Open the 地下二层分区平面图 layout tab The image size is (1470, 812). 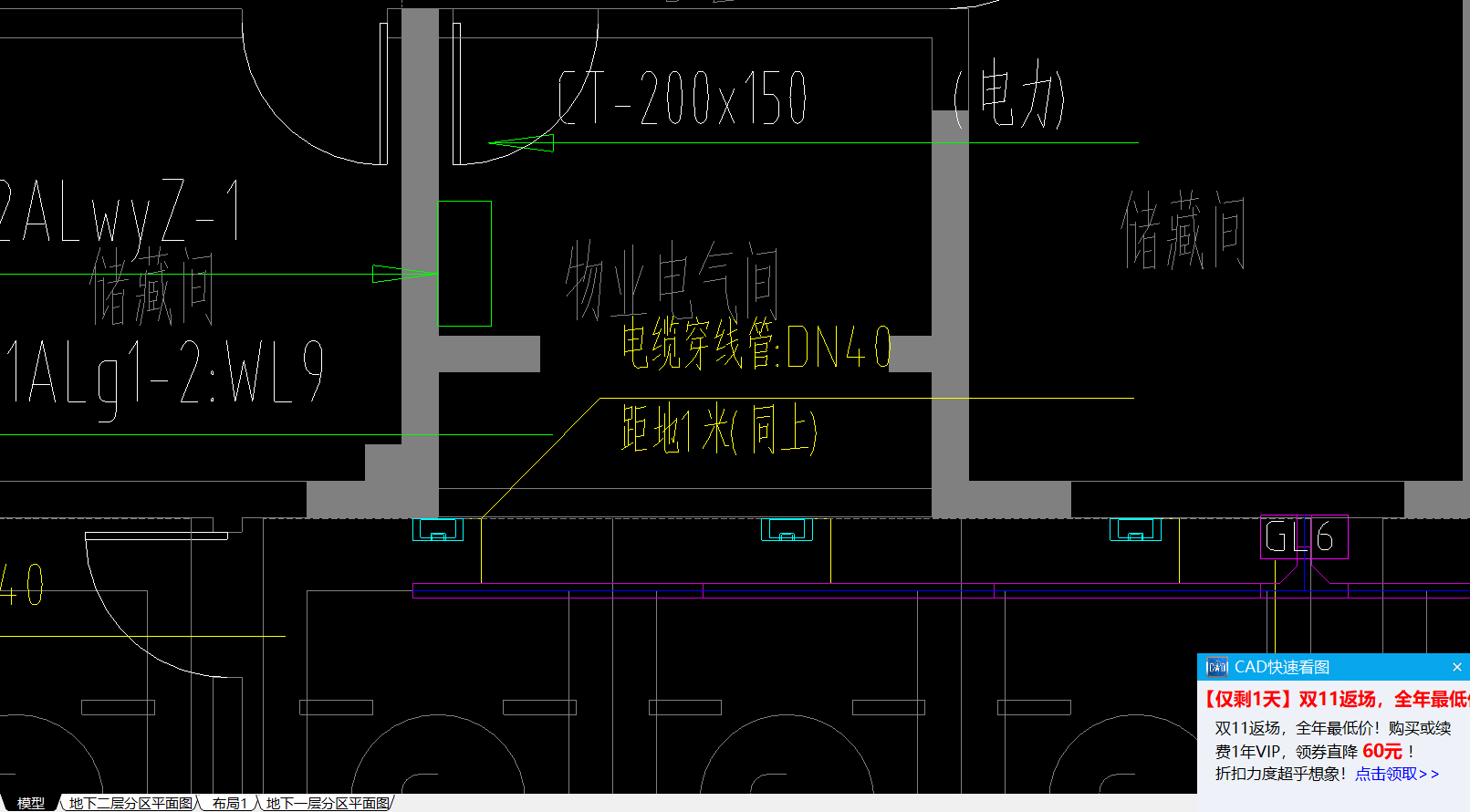pos(131,803)
